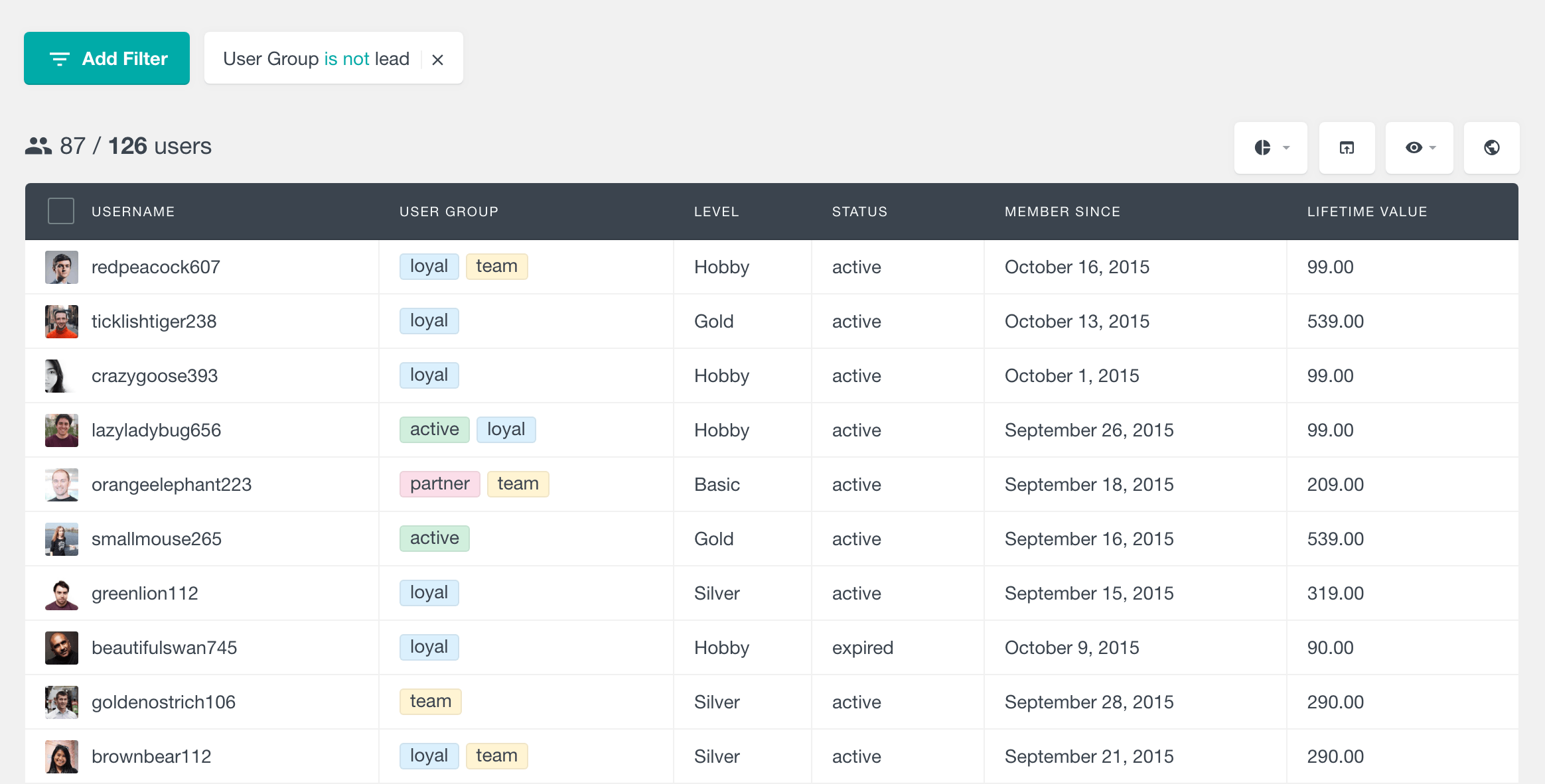This screenshot has height=784, width=1545.
Task: Click the expired status of beautifulswan745
Action: tap(863, 648)
